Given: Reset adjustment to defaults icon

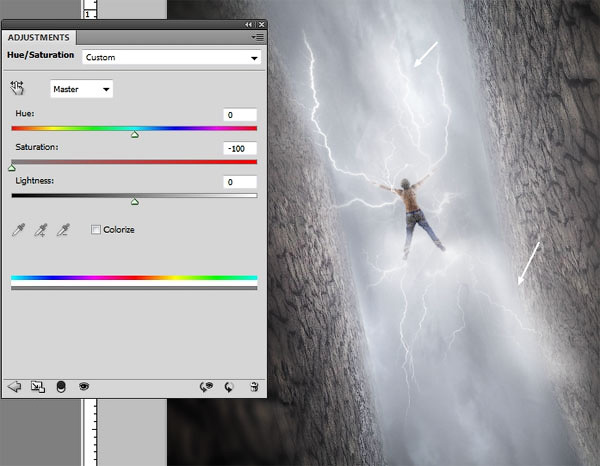Looking at the screenshot, I should (230, 385).
